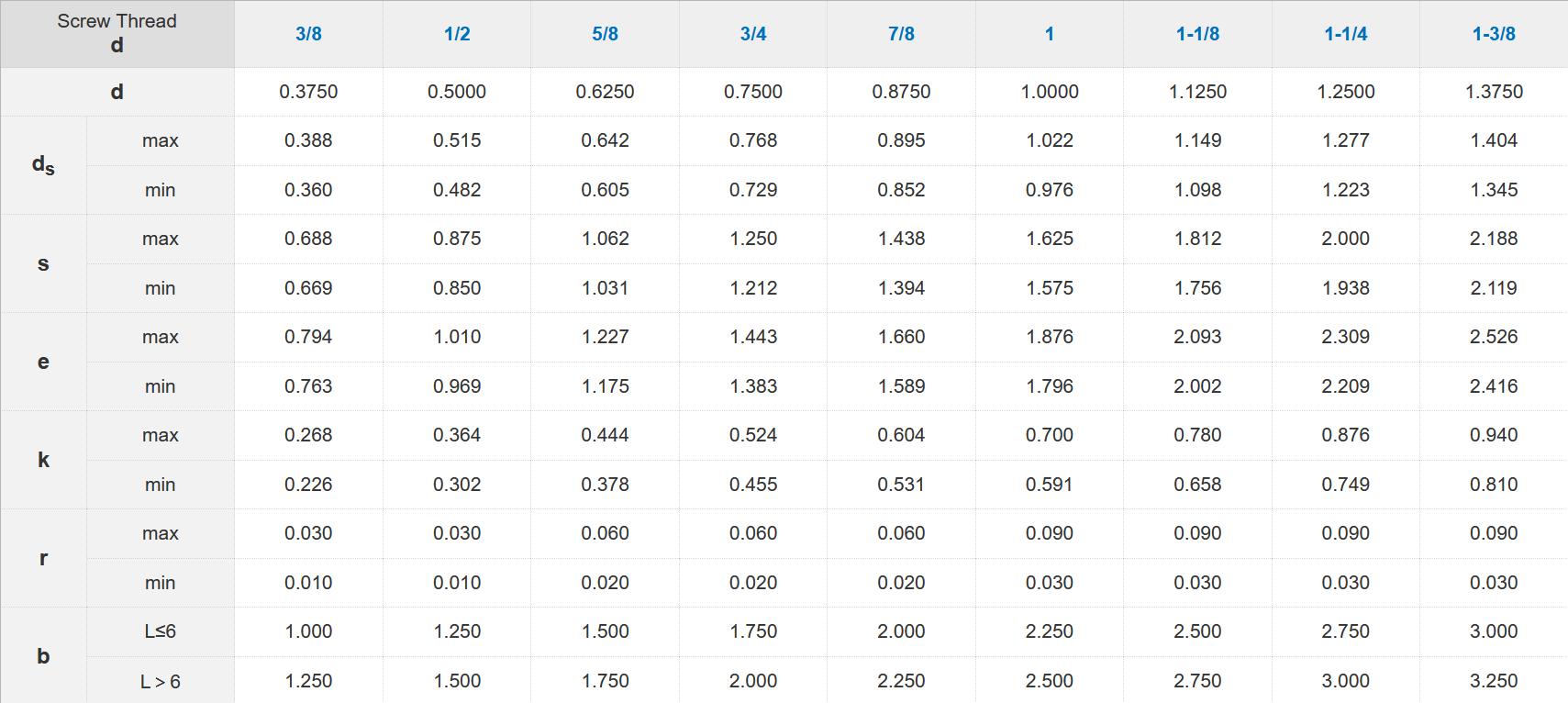Select L≤6 b value 2.250

pos(1050,631)
